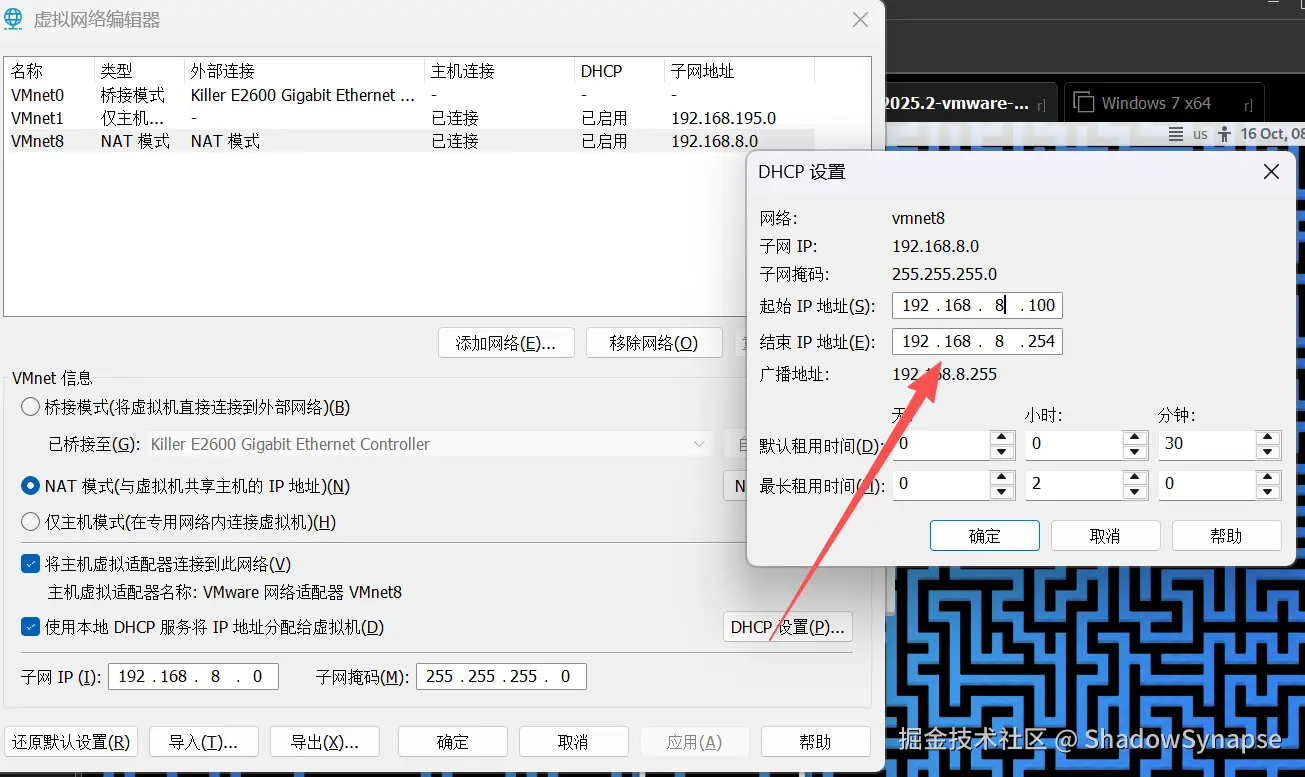The width and height of the screenshot is (1305, 777).
Task: Increase 最长租用时间 hours with up arrow
Action: click(1135, 478)
